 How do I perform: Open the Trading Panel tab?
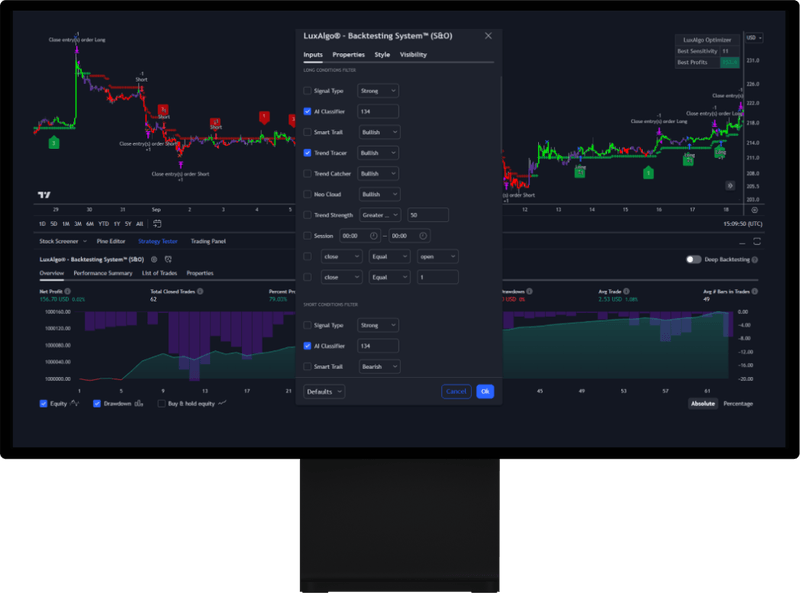[x=208, y=241]
